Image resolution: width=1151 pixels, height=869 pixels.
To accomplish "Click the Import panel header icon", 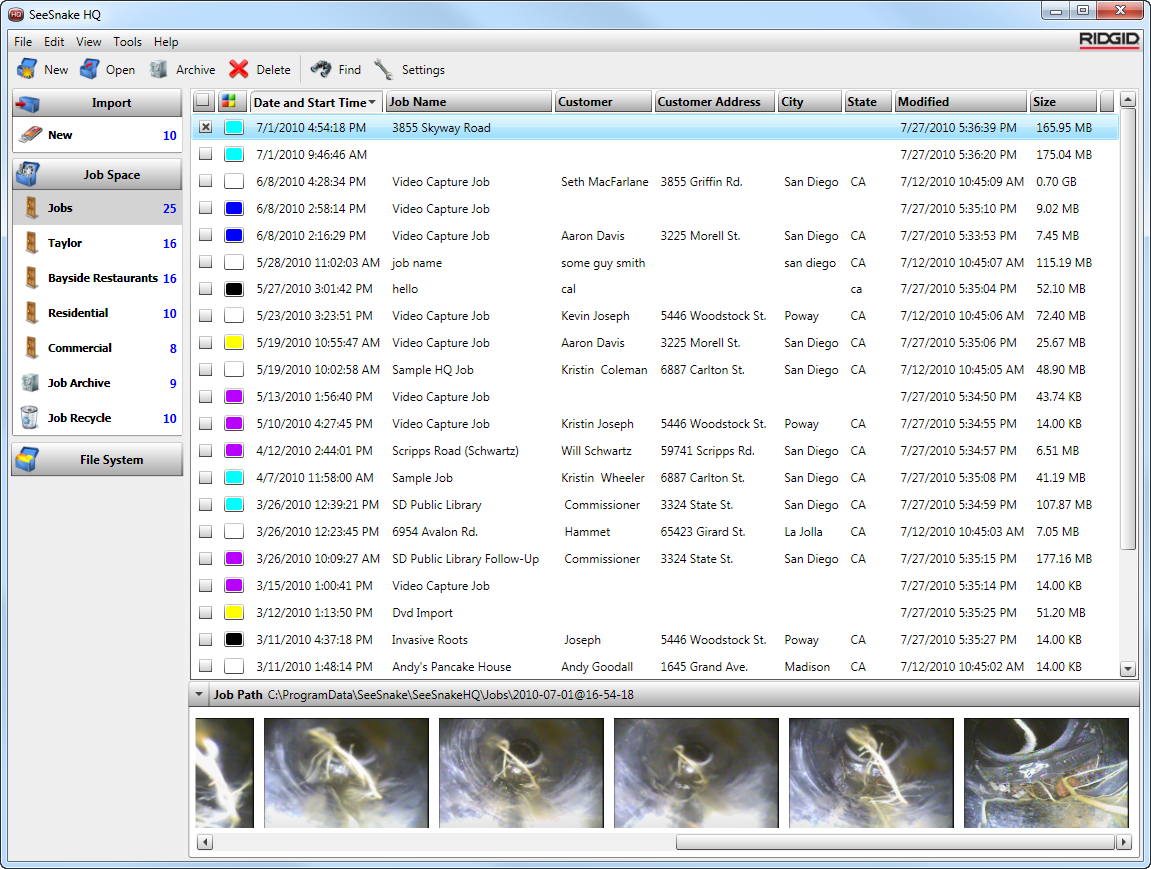I will (29, 103).
